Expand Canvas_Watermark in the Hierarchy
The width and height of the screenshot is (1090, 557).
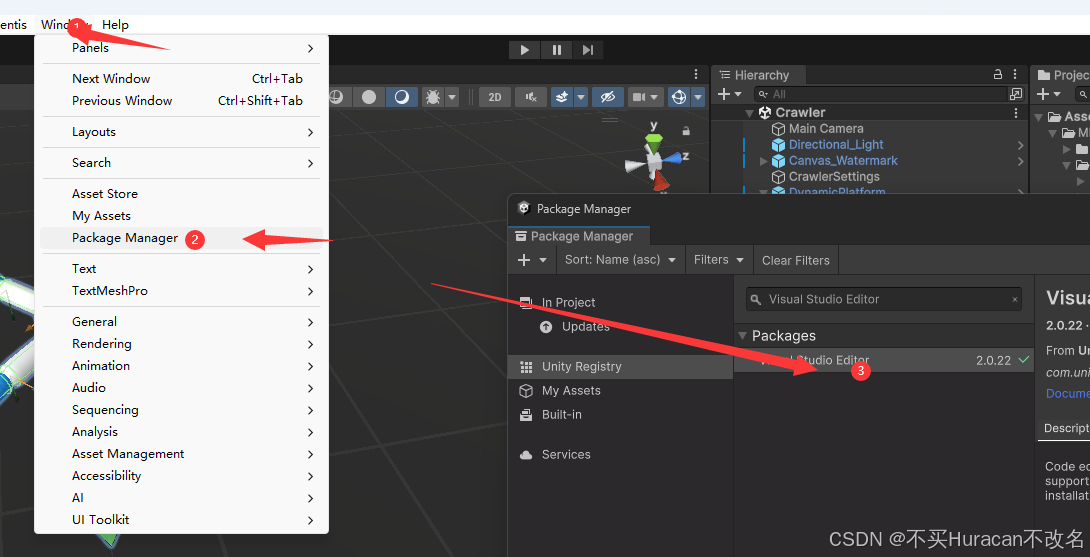pos(763,161)
